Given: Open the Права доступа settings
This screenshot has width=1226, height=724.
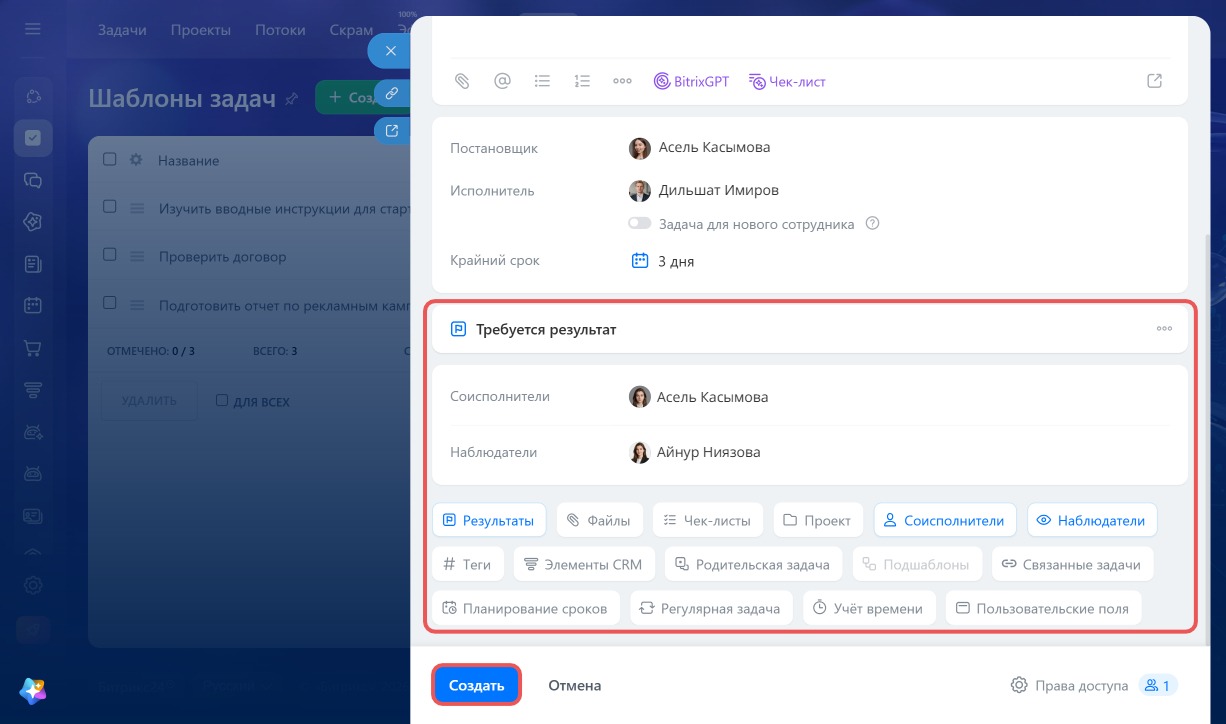Looking at the screenshot, I should pos(1069,685).
